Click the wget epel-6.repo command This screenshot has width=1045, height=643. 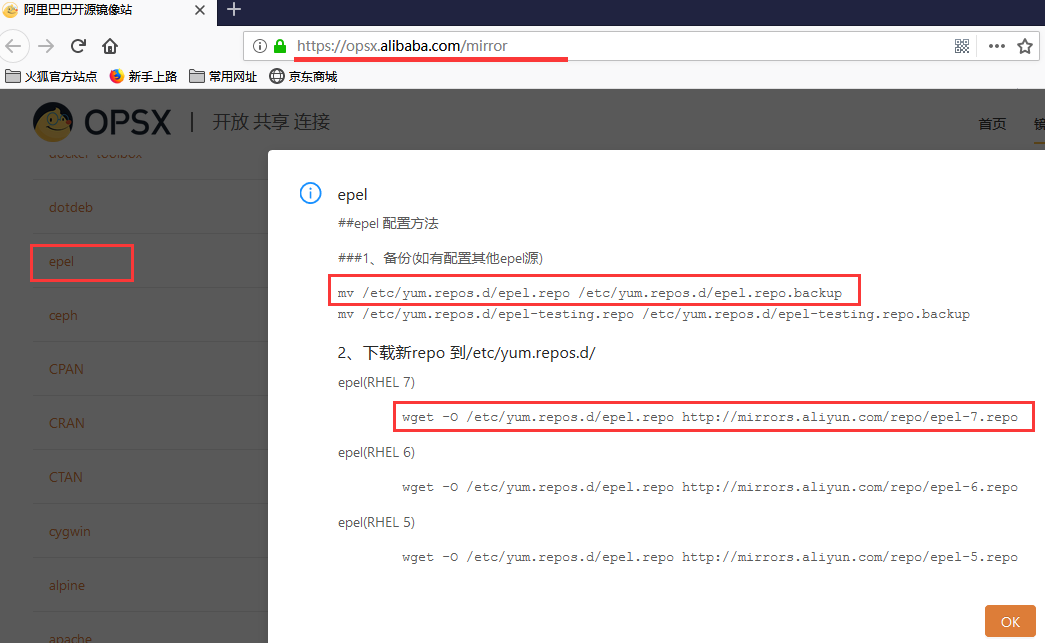pyautogui.click(x=710, y=487)
